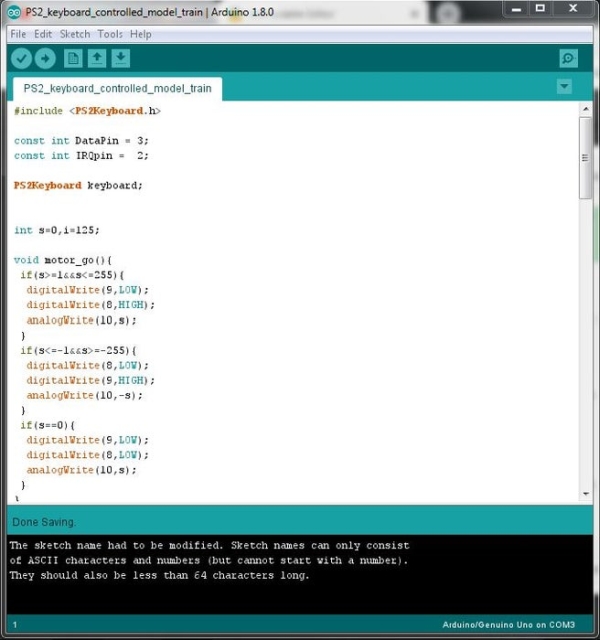Close the Arduino window
The image size is (600, 640).
[573, 9]
